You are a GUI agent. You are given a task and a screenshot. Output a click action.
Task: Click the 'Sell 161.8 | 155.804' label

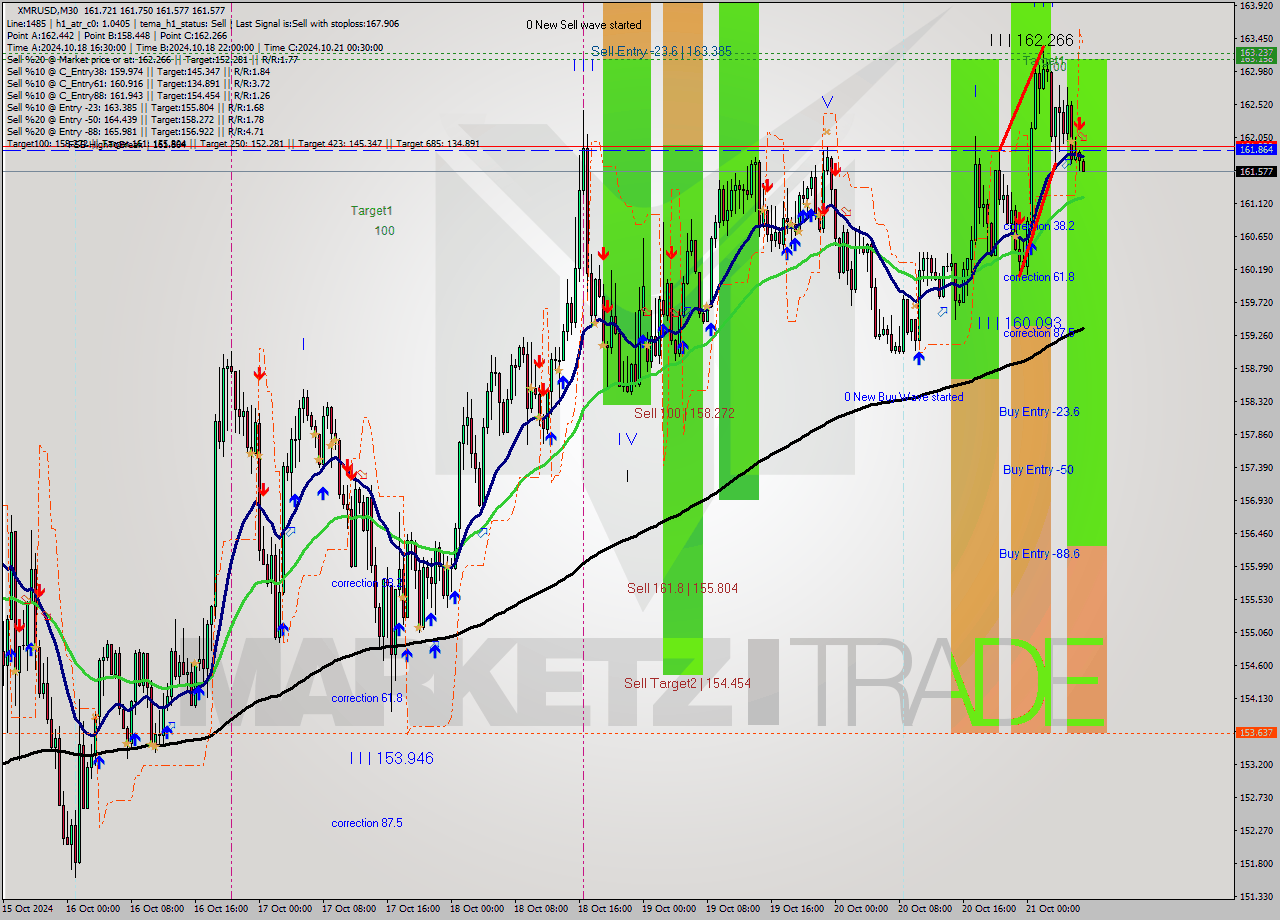click(682, 588)
